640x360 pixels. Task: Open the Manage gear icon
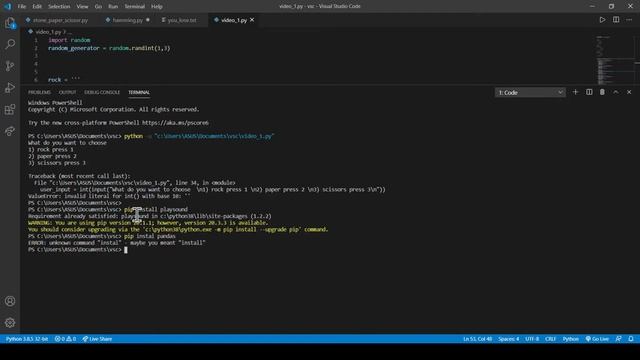click(x=10, y=323)
